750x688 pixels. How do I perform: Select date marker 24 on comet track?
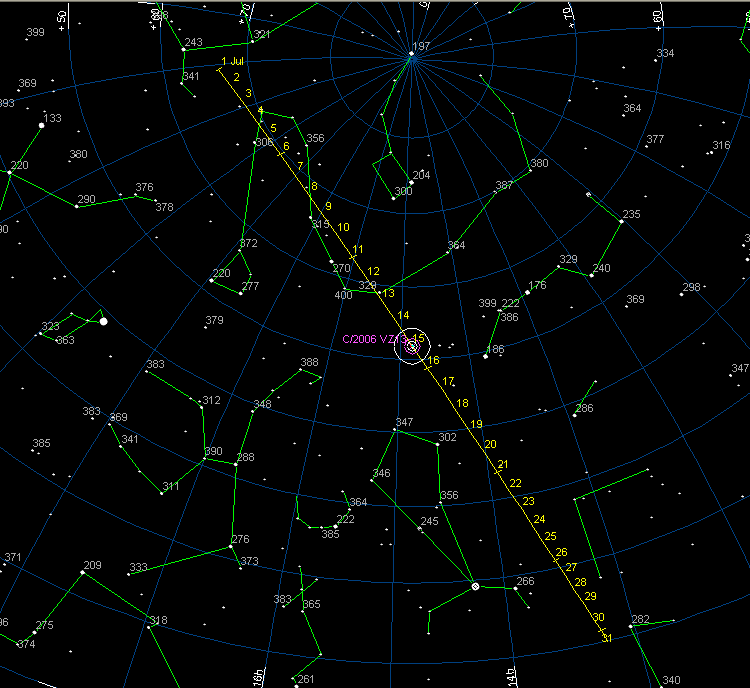click(539, 519)
